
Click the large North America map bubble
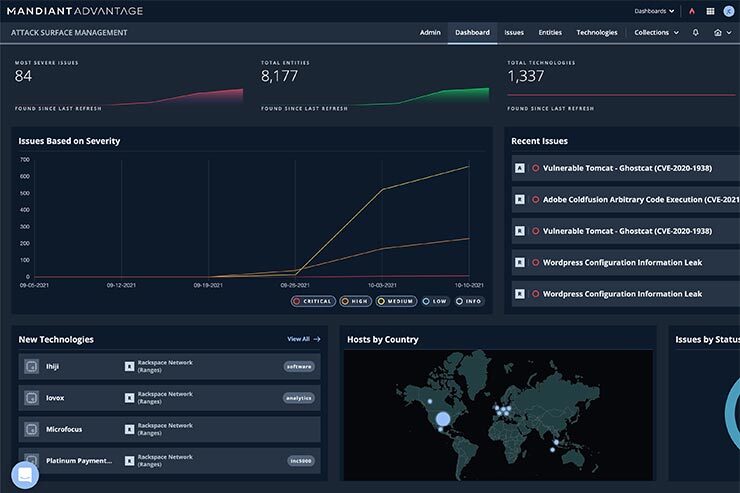point(443,418)
